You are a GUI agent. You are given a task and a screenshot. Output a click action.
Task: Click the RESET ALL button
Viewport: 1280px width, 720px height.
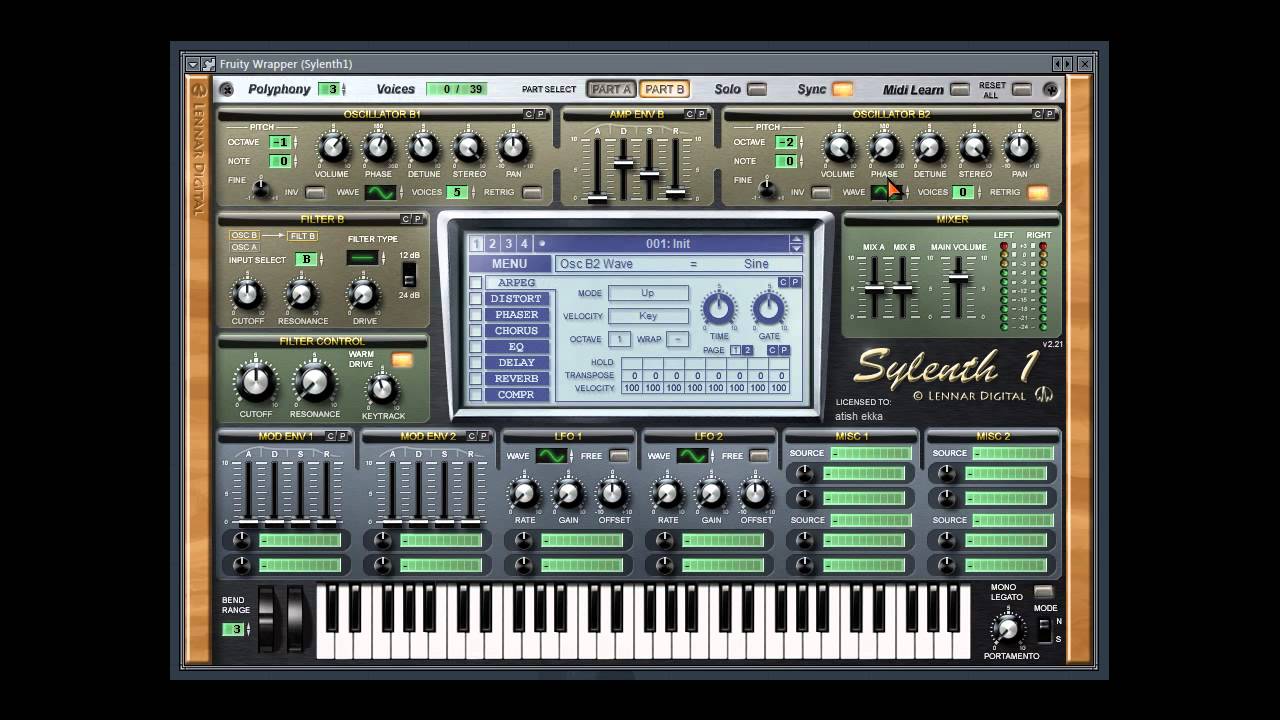(1021, 89)
